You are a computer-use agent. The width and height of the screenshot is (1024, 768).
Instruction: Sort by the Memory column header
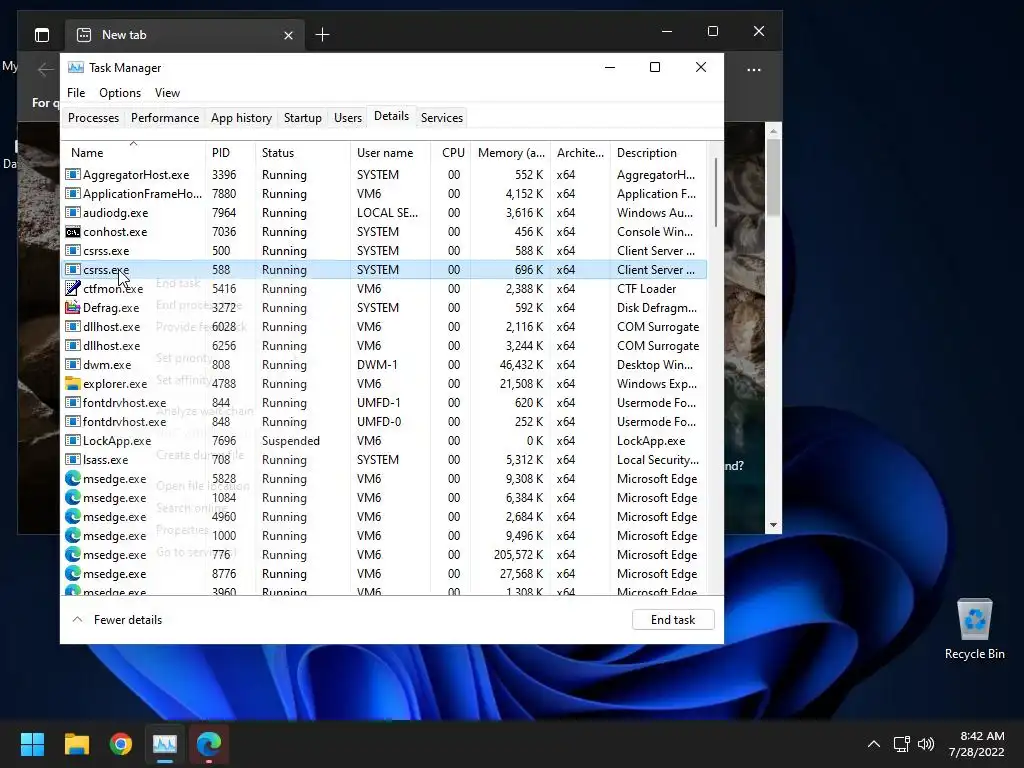pos(511,153)
